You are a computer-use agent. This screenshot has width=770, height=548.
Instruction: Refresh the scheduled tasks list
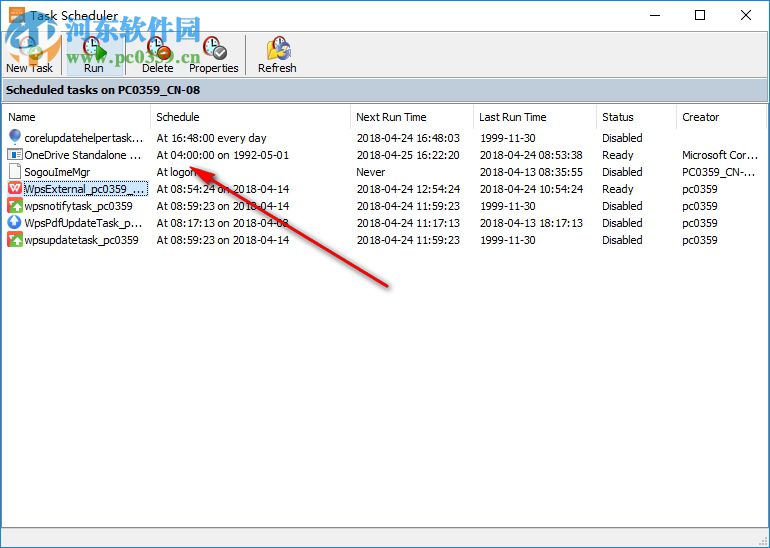[277, 55]
